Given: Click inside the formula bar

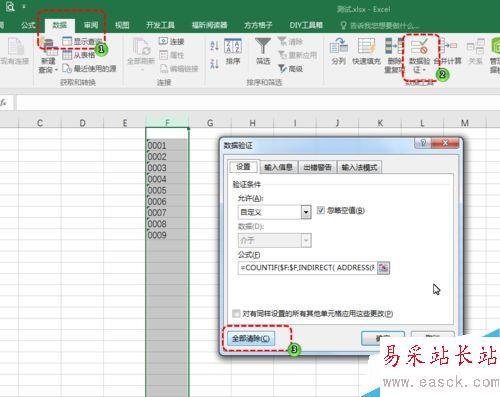Looking at the screenshot, I should [x=258, y=103].
